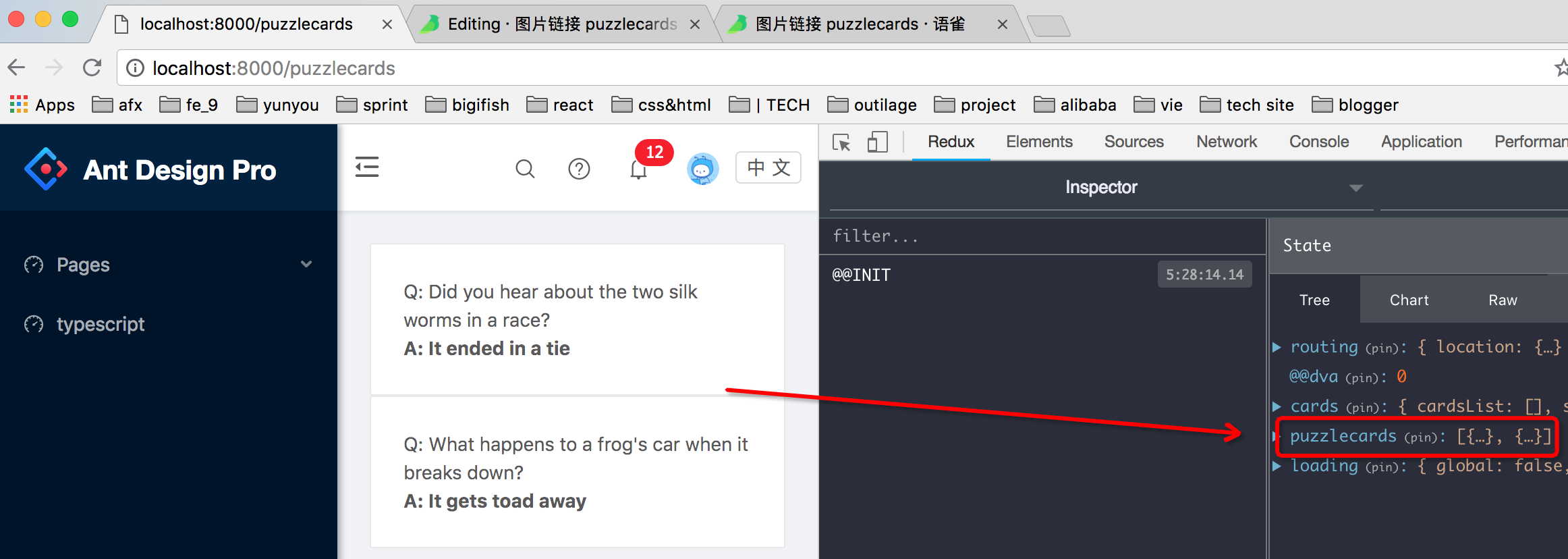Switch to the Sources DevTools tab
The image size is (1568, 559).
coord(1134,142)
